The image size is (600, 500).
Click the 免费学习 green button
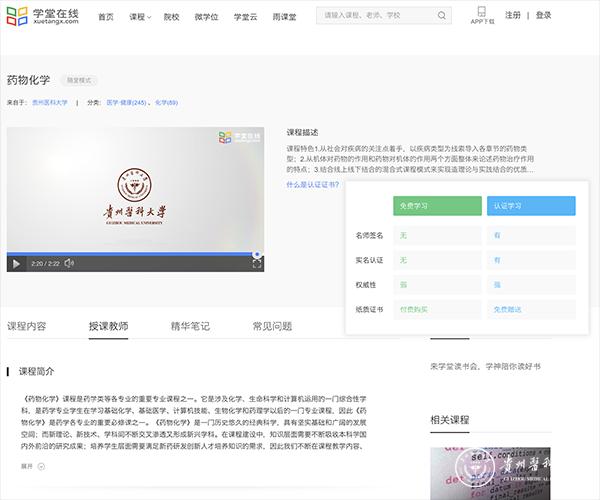[x=414, y=206]
